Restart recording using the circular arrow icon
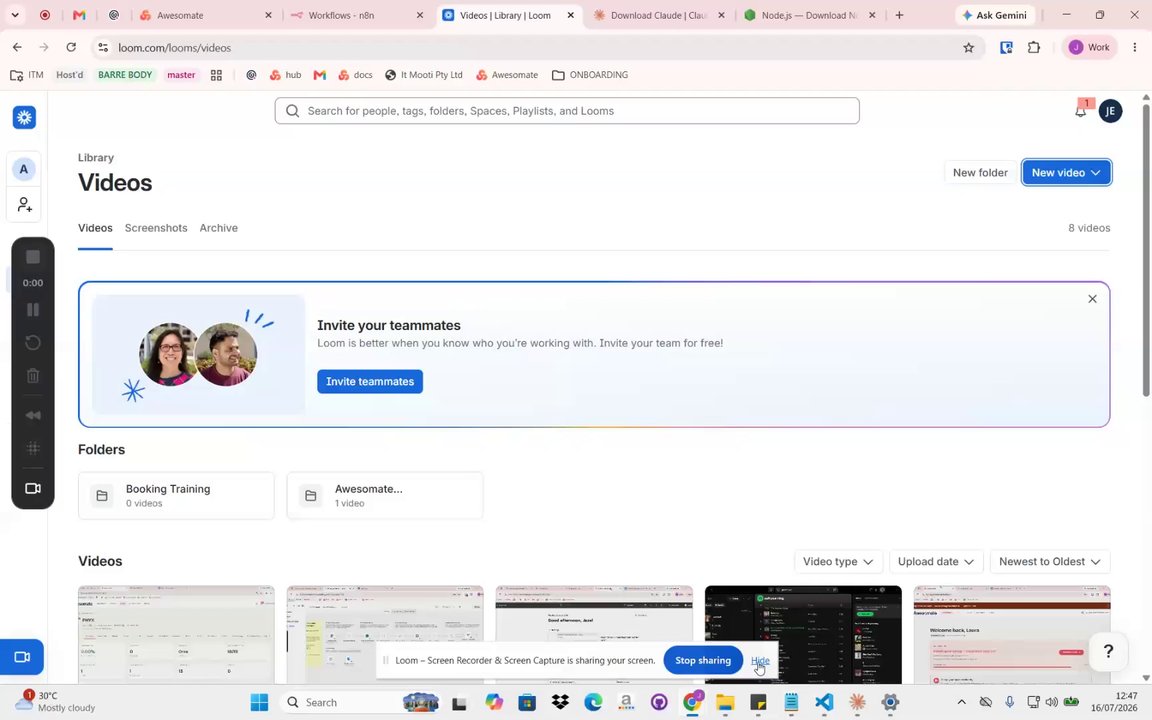Image resolution: width=1152 pixels, height=720 pixels. 33,342
